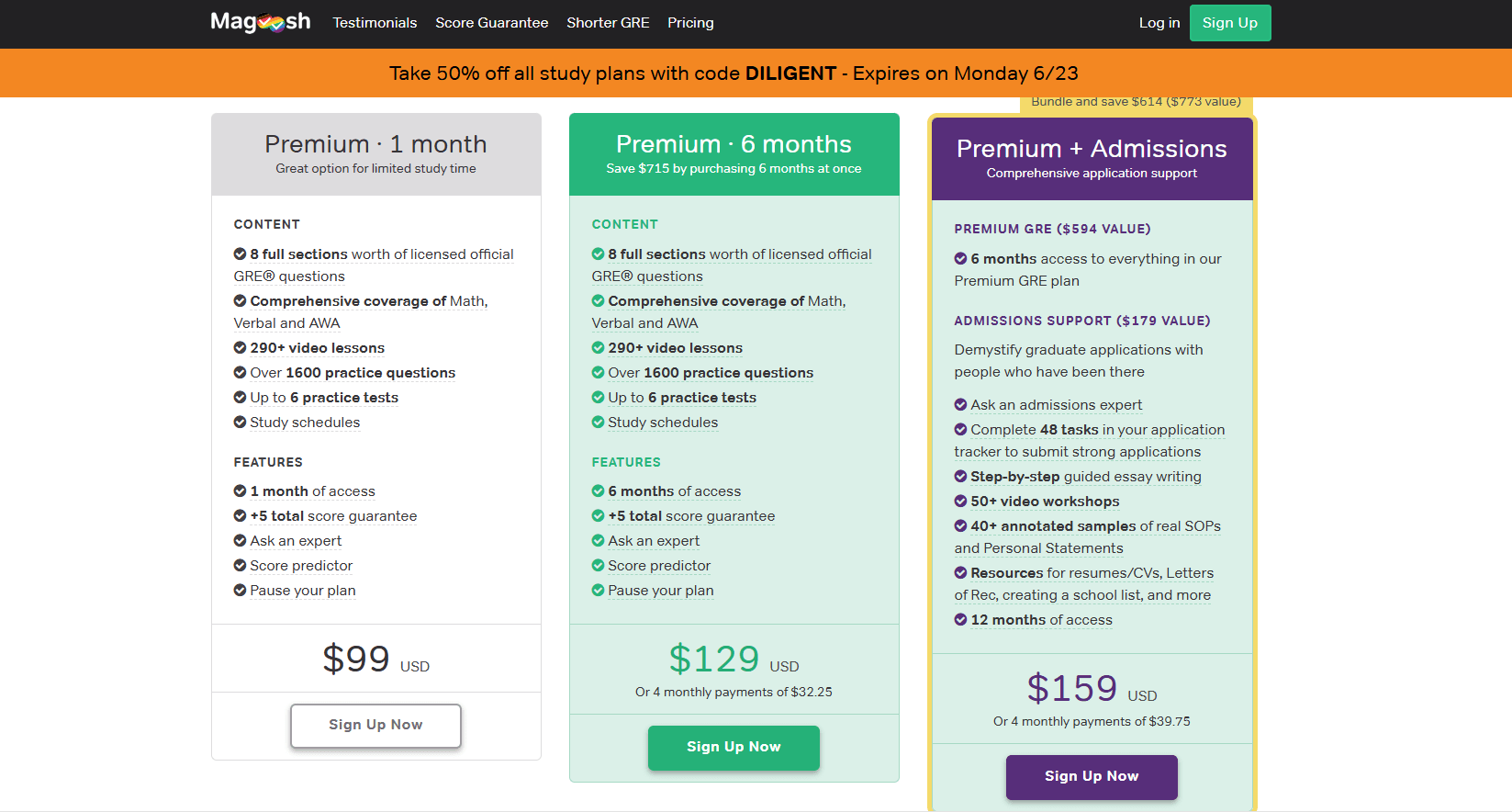Open the Shorter GRE nav link
Viewport: 1512px width, 812px height.
tap(608, 23)
